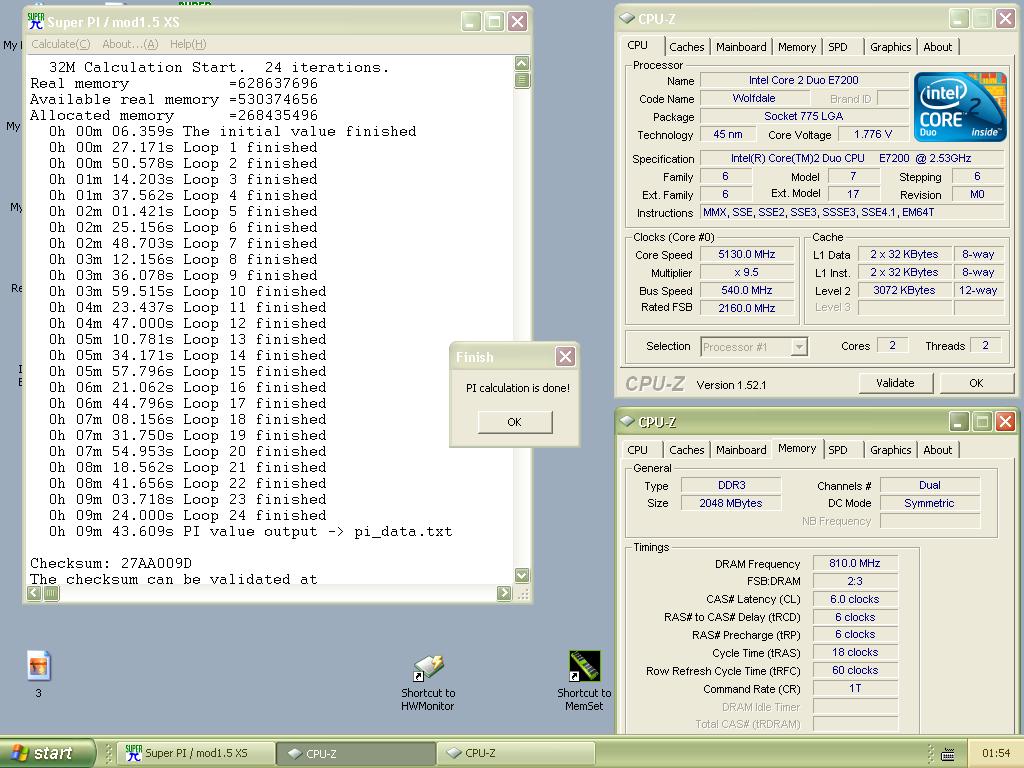Image resolution: width=1024 pixels, height=768 pixels.
Task: Click the memory Size value 2048 MBytes
Action: (x=731, y=503)
